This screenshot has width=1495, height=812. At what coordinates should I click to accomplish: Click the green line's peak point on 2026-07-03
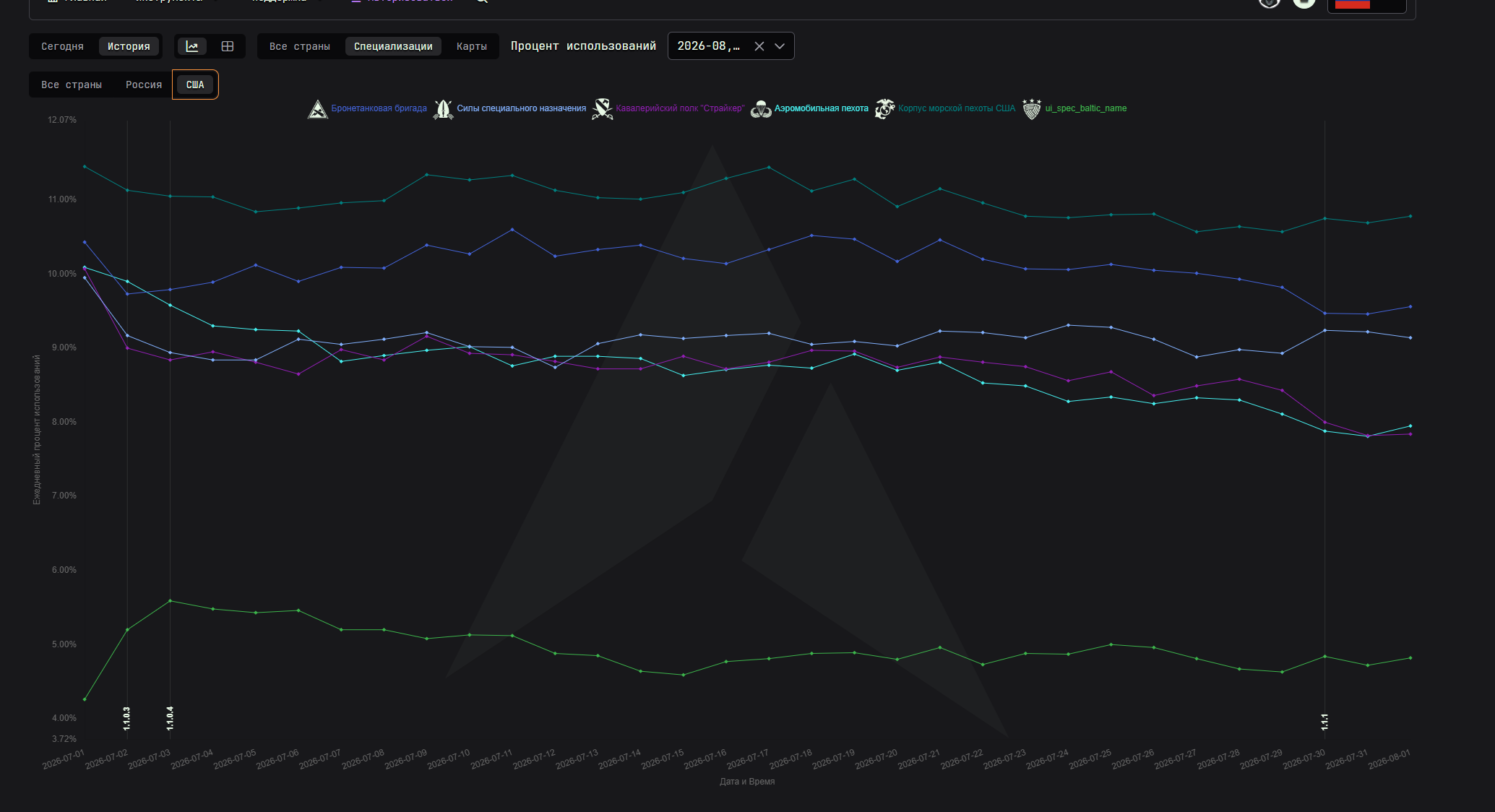tap(170, 601)
